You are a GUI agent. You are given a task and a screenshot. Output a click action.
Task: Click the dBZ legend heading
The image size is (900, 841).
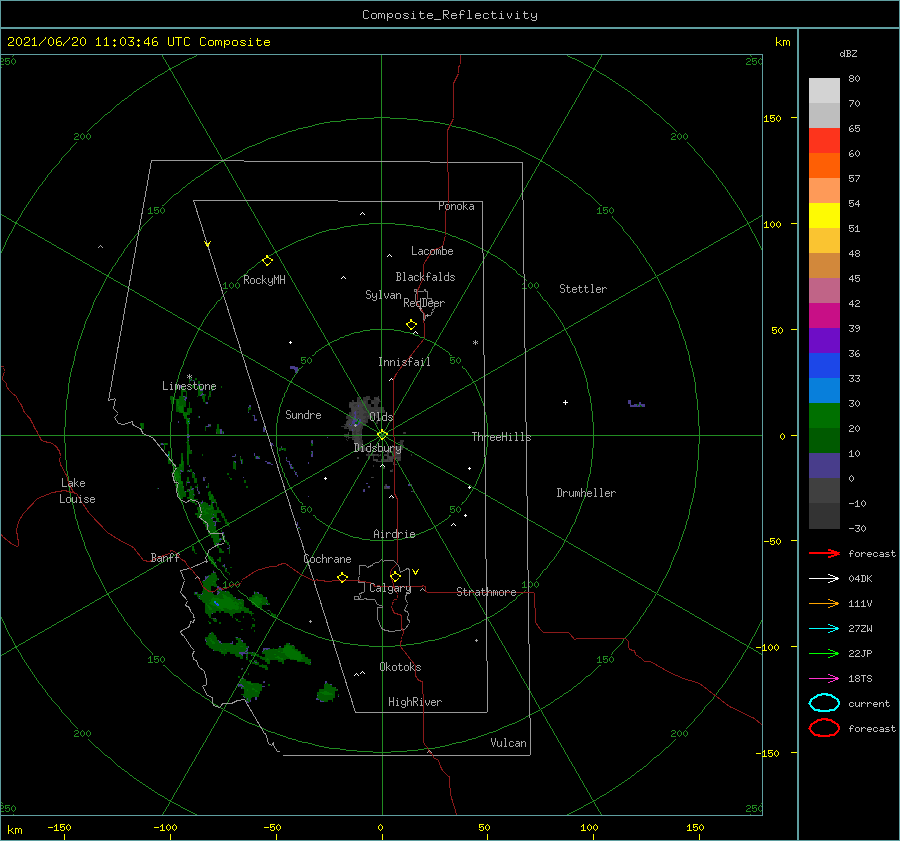click(x=848, y=54)
